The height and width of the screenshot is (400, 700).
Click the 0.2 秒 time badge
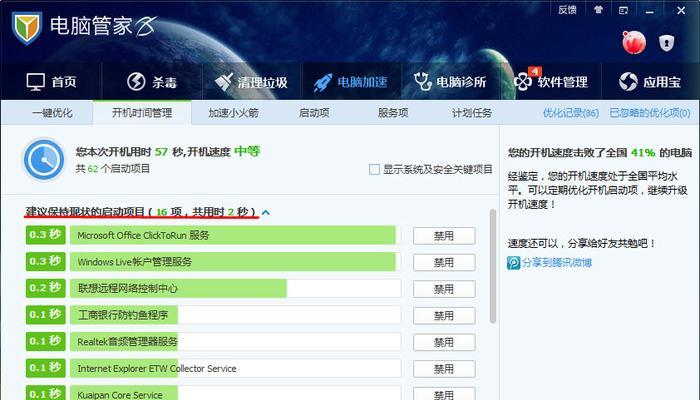click(46, 288)
